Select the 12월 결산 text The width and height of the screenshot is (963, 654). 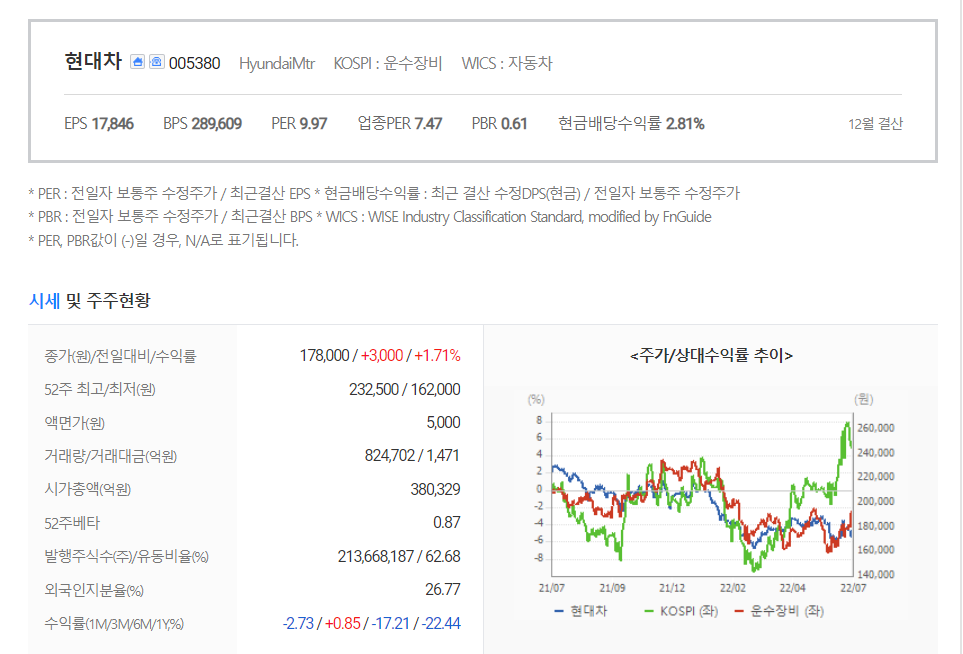(x=875, y=124)
